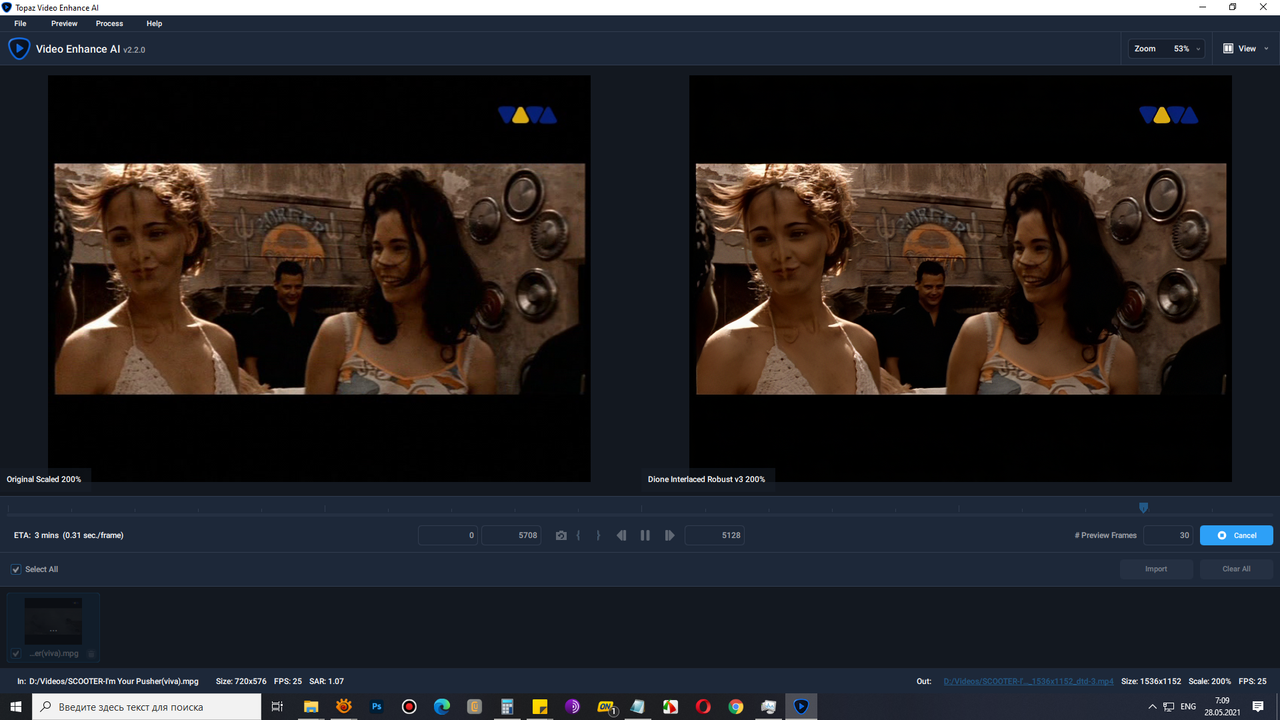Click the Scale: 200% output info
This screenshot has width=1280, height=720.
(1210, 681)
